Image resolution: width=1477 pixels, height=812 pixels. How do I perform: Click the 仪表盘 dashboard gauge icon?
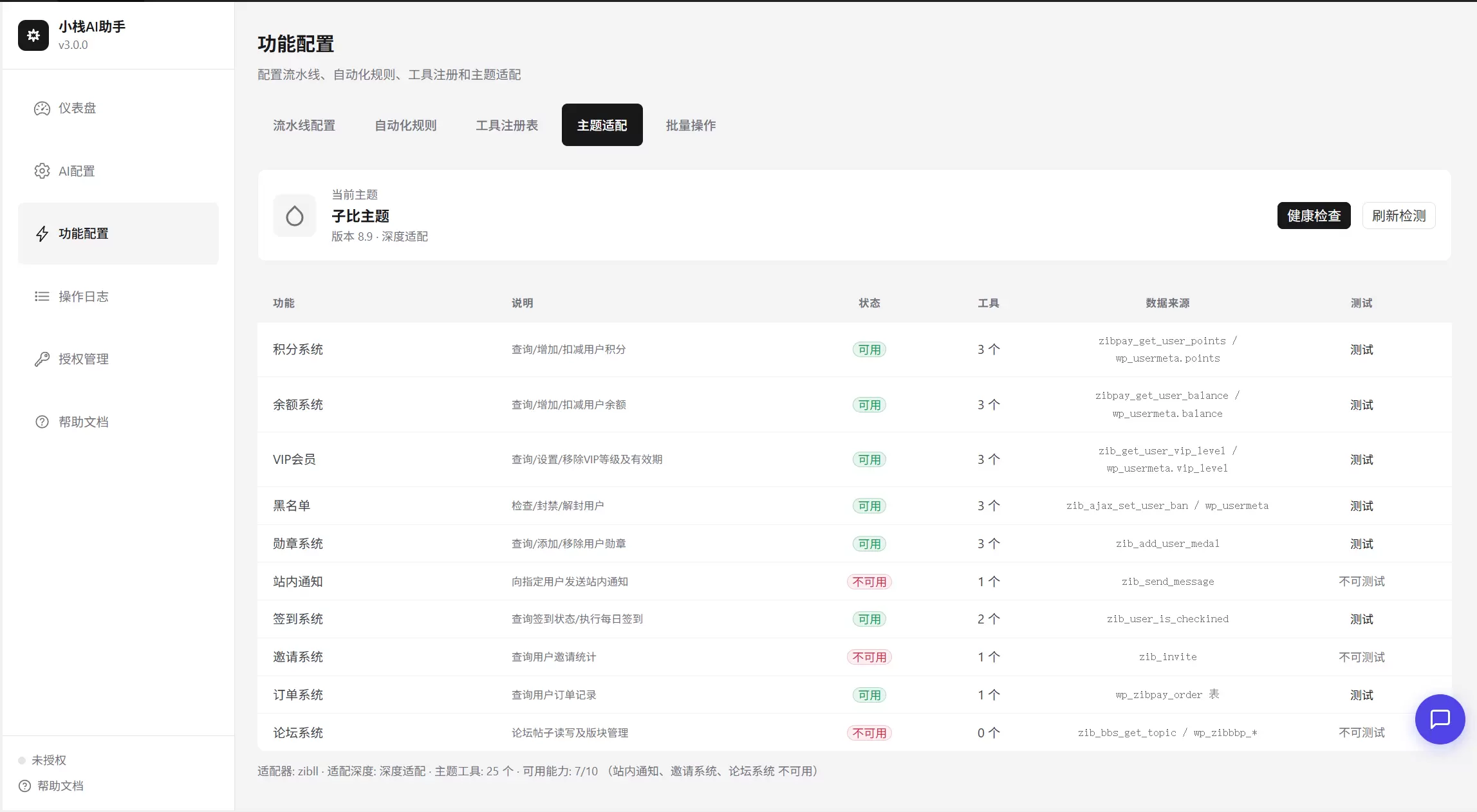[42, 108]
